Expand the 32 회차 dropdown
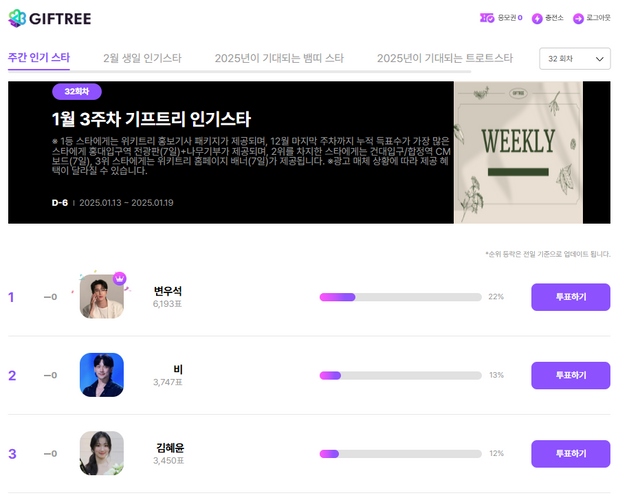This screenshot has width=640, height=494. (575, 59)
